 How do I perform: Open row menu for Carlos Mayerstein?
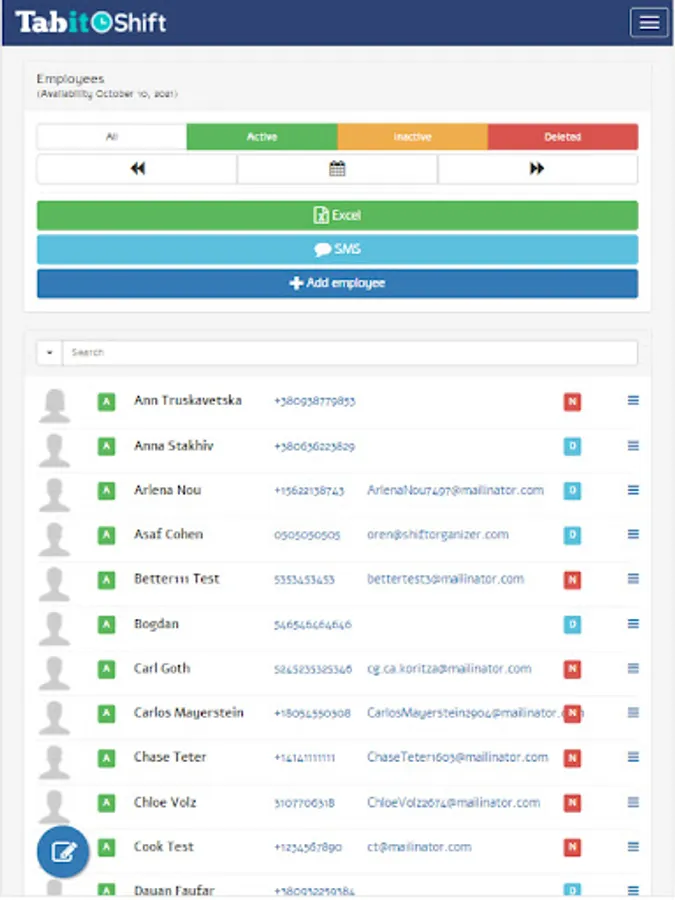tap(633, 712)
